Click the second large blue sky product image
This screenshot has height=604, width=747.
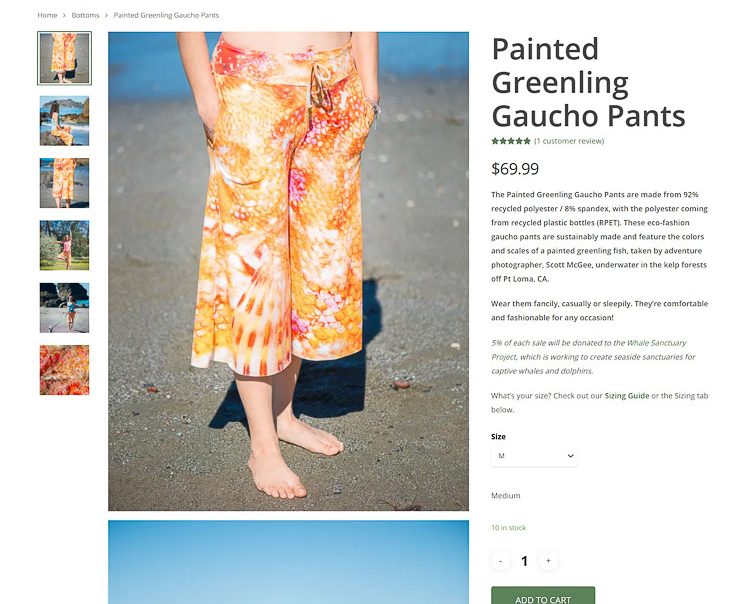(288, 562)
